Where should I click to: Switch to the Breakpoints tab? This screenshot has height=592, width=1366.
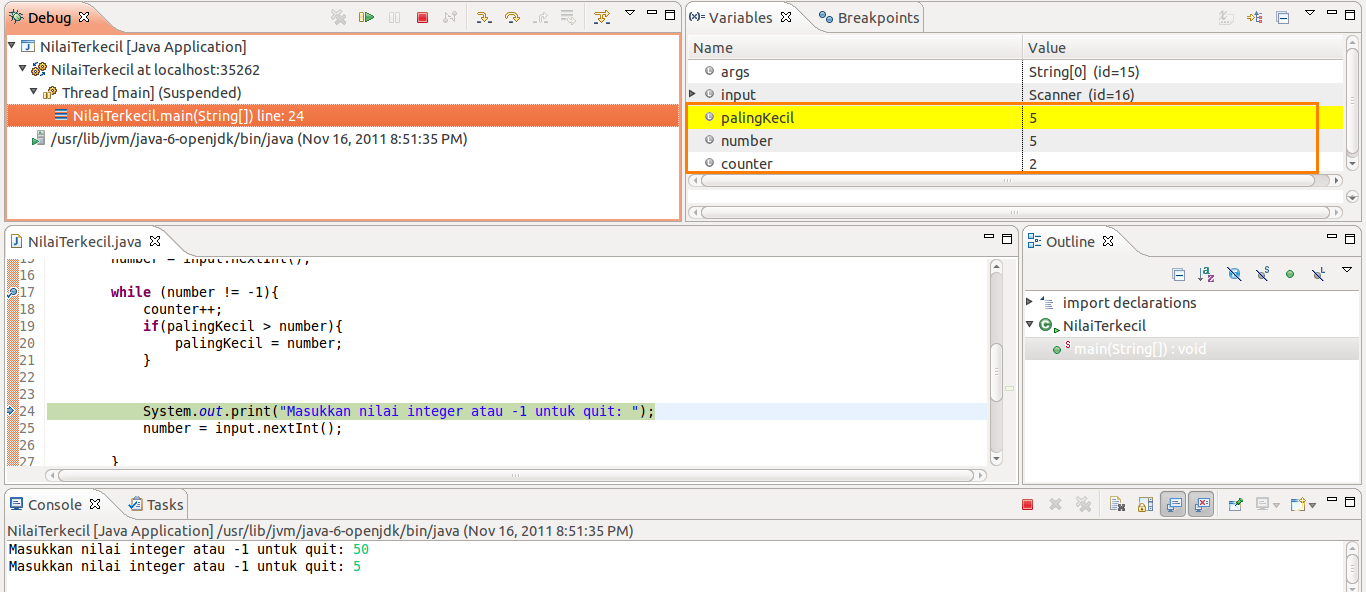(x=869, y=18)
